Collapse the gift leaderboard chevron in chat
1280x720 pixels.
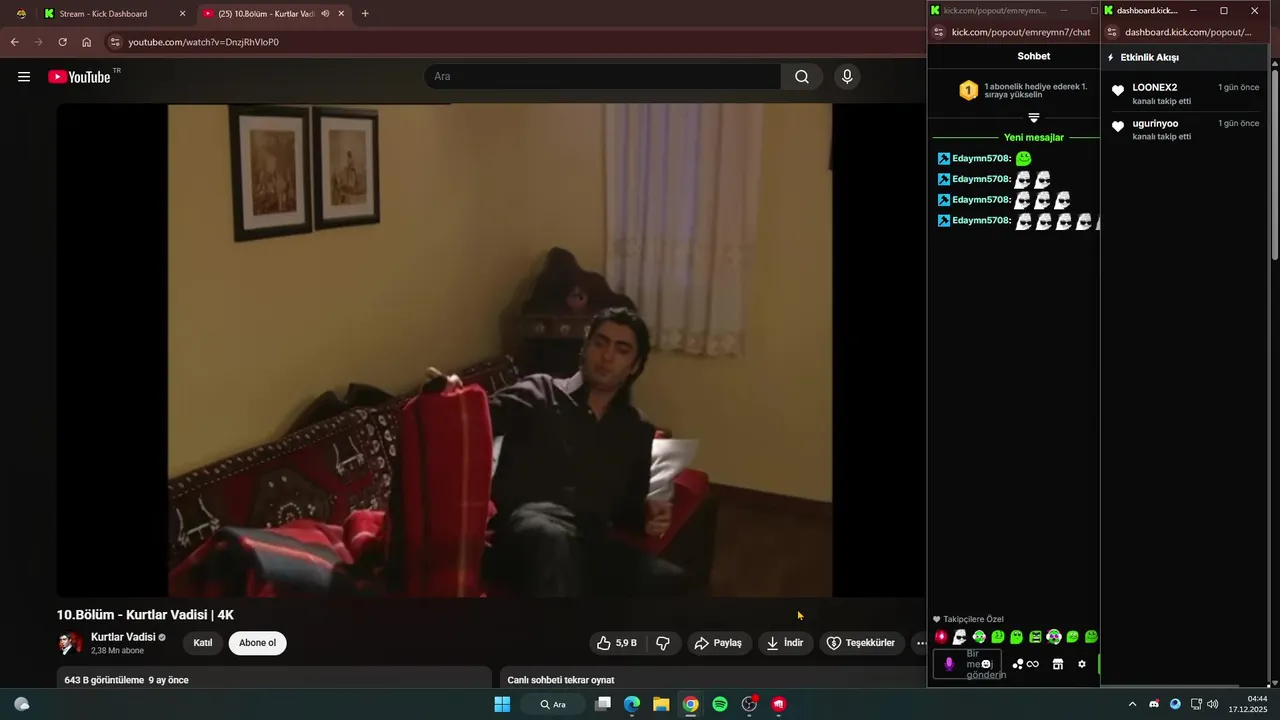[1034, 117]
